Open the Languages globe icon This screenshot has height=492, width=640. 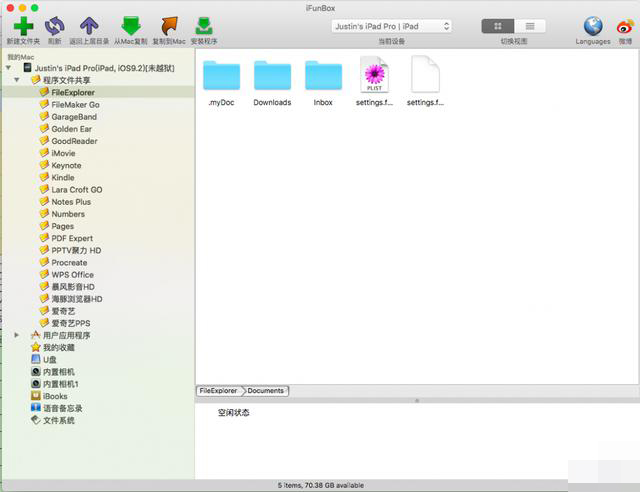tap(593, 25)
